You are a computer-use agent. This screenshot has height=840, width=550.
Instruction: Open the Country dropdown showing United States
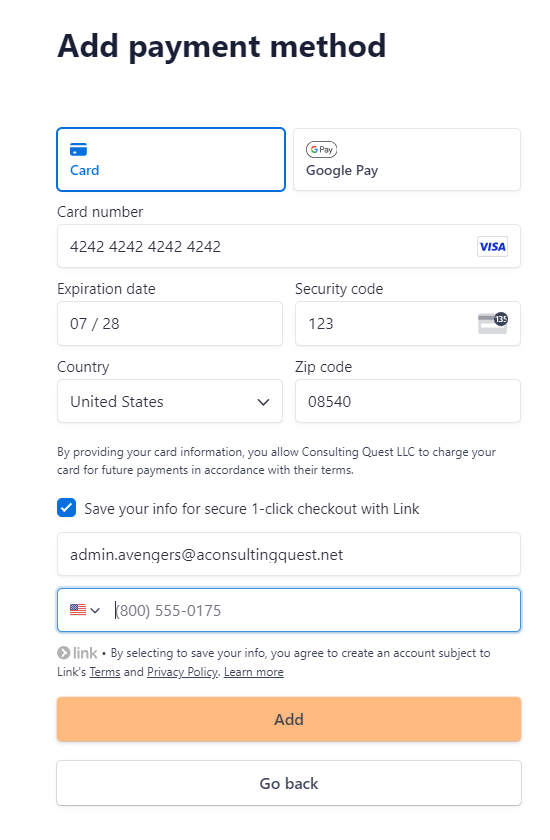(170, 401)
